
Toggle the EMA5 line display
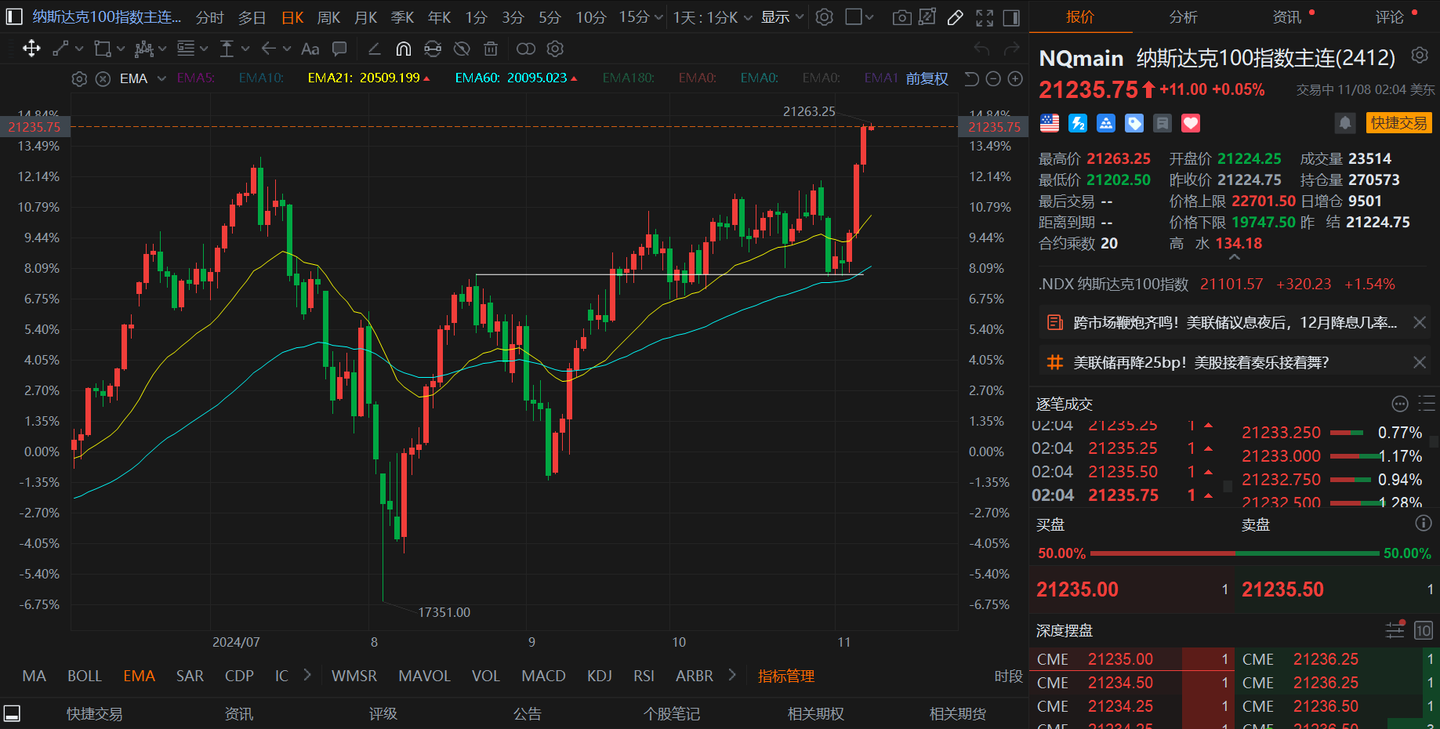pyautogui.click(x=195, y=78)
